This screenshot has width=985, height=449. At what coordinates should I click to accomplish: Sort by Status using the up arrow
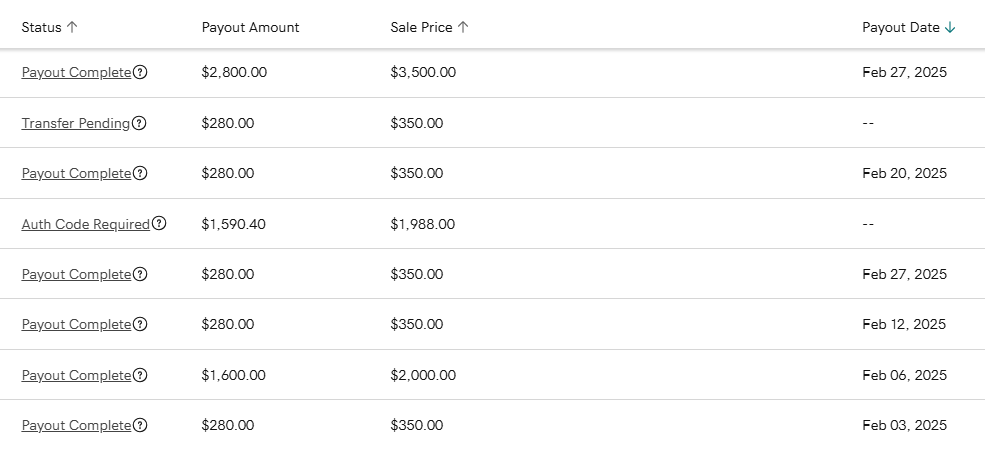tap(72, 27)
